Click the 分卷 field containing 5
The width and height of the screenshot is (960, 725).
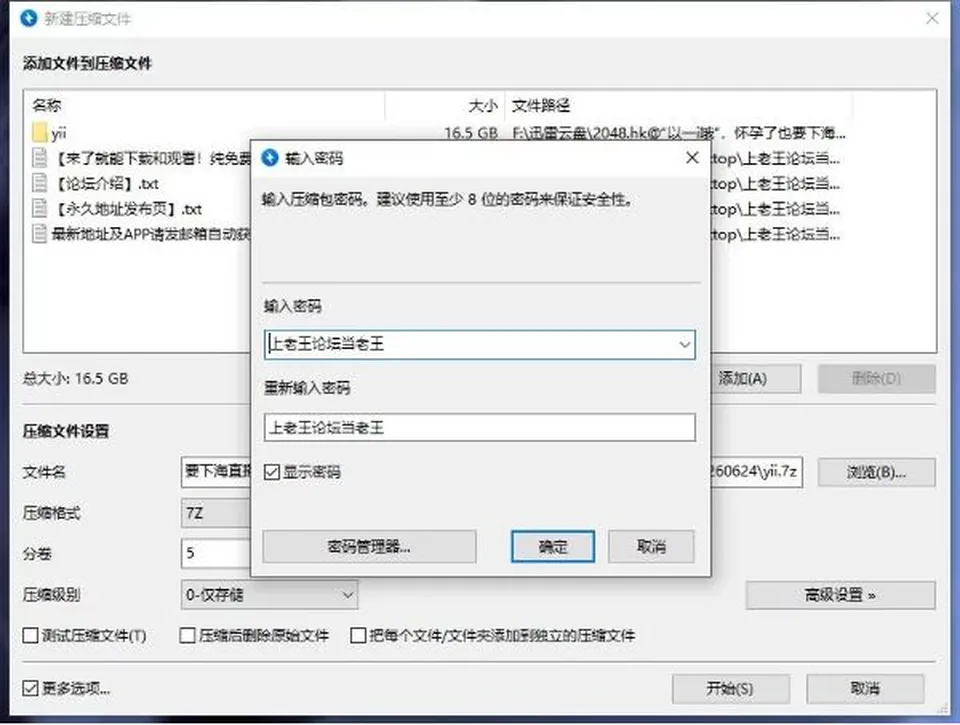pyautogui.click(x=216, y=554)
